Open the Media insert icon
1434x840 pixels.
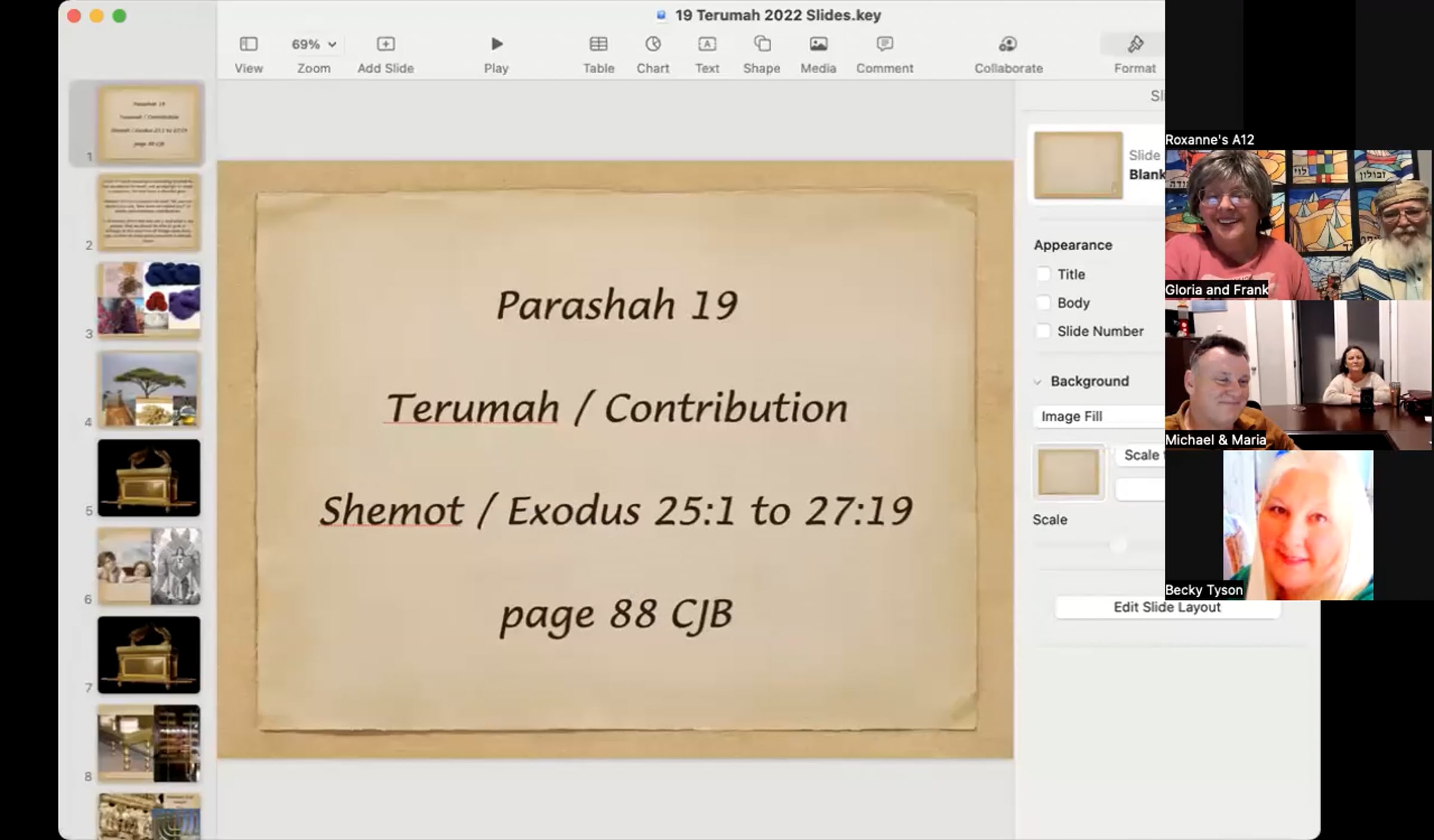(818, 44)
